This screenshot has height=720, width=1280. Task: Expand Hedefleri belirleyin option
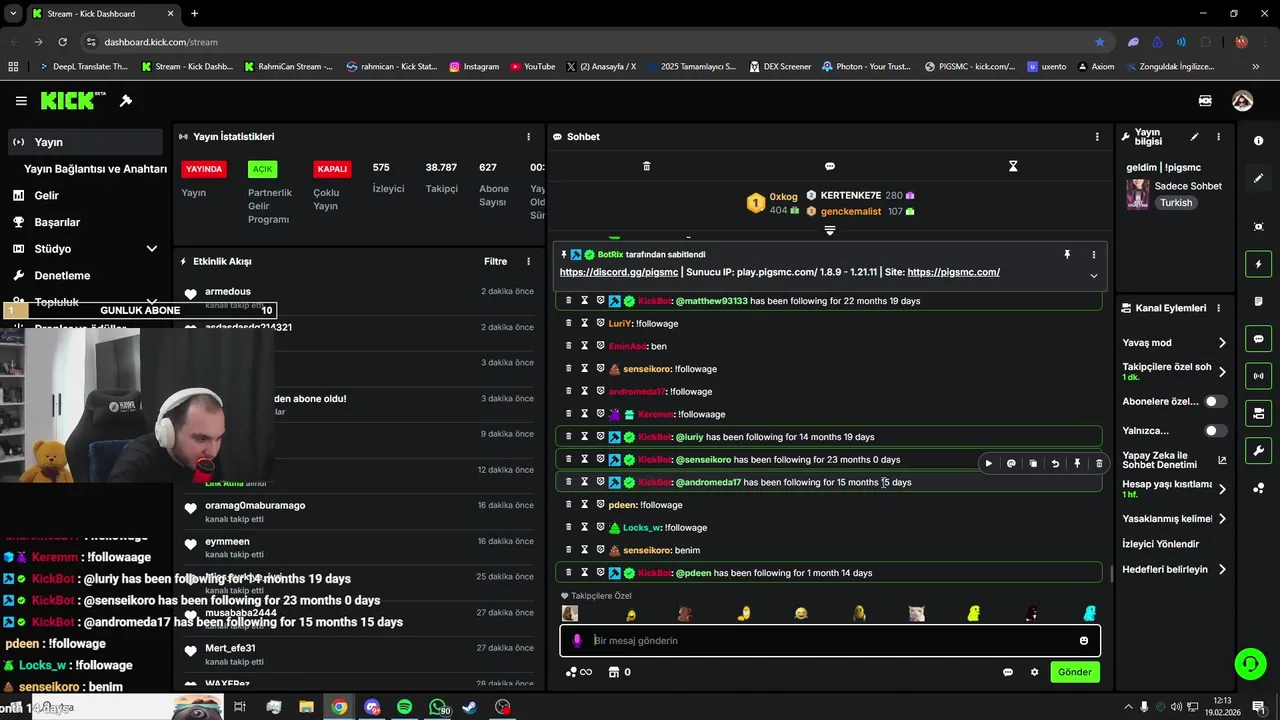pyautogui.click(x=1222, y=570)
